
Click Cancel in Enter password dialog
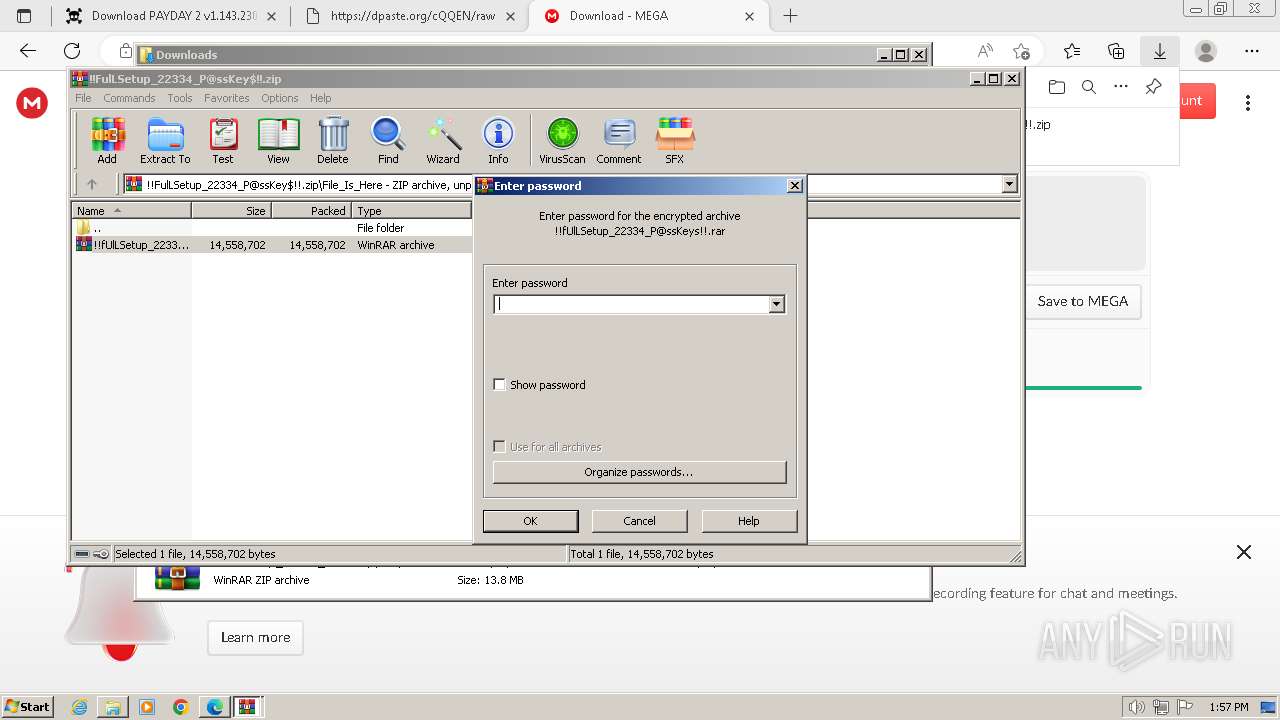click(639, 521)
